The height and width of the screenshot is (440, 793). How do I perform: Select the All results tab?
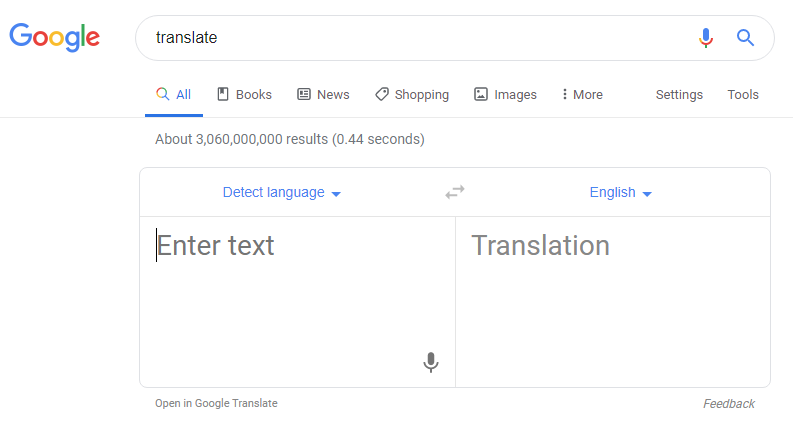coord(173,95)
